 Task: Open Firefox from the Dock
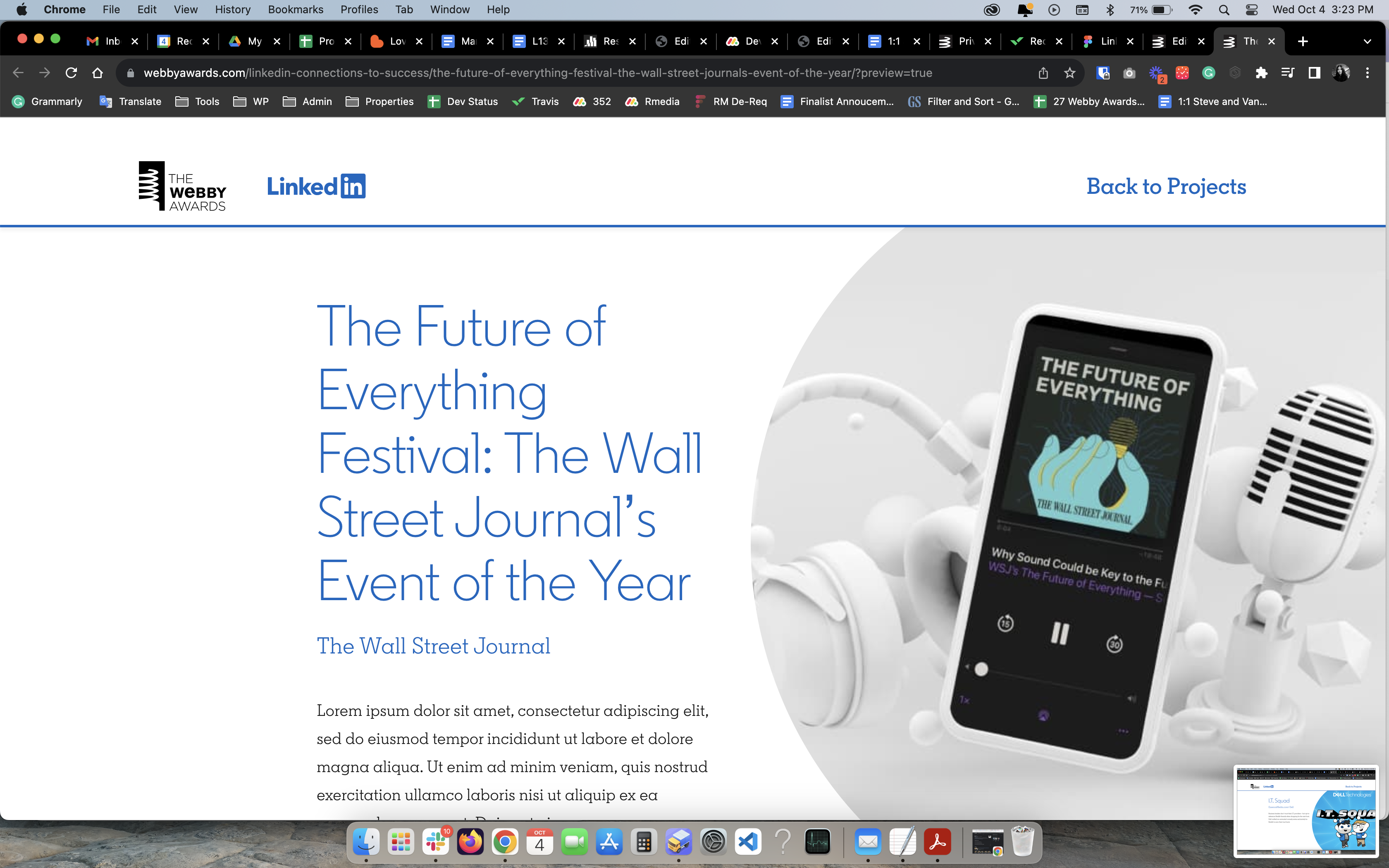coord(470,842)
